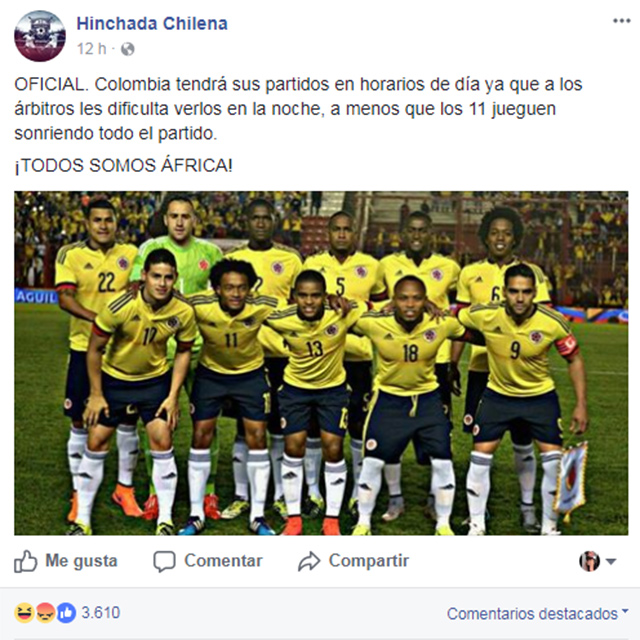Image resolution: width=640 pixels, height=640 pixels.
Task: Click the Me gusta label text
Action: tap(81, 561)
